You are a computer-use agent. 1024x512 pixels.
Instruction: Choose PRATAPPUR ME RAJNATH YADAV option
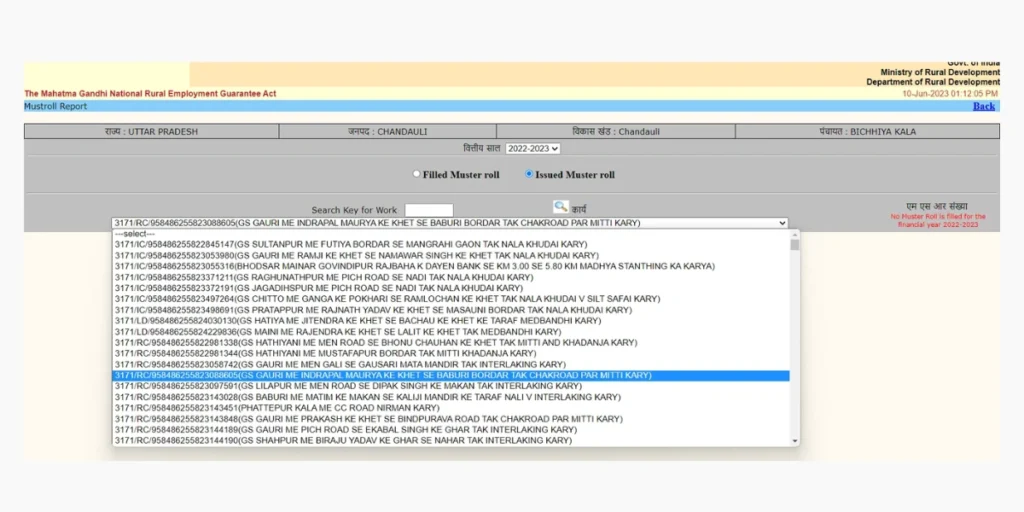[451, 310]
